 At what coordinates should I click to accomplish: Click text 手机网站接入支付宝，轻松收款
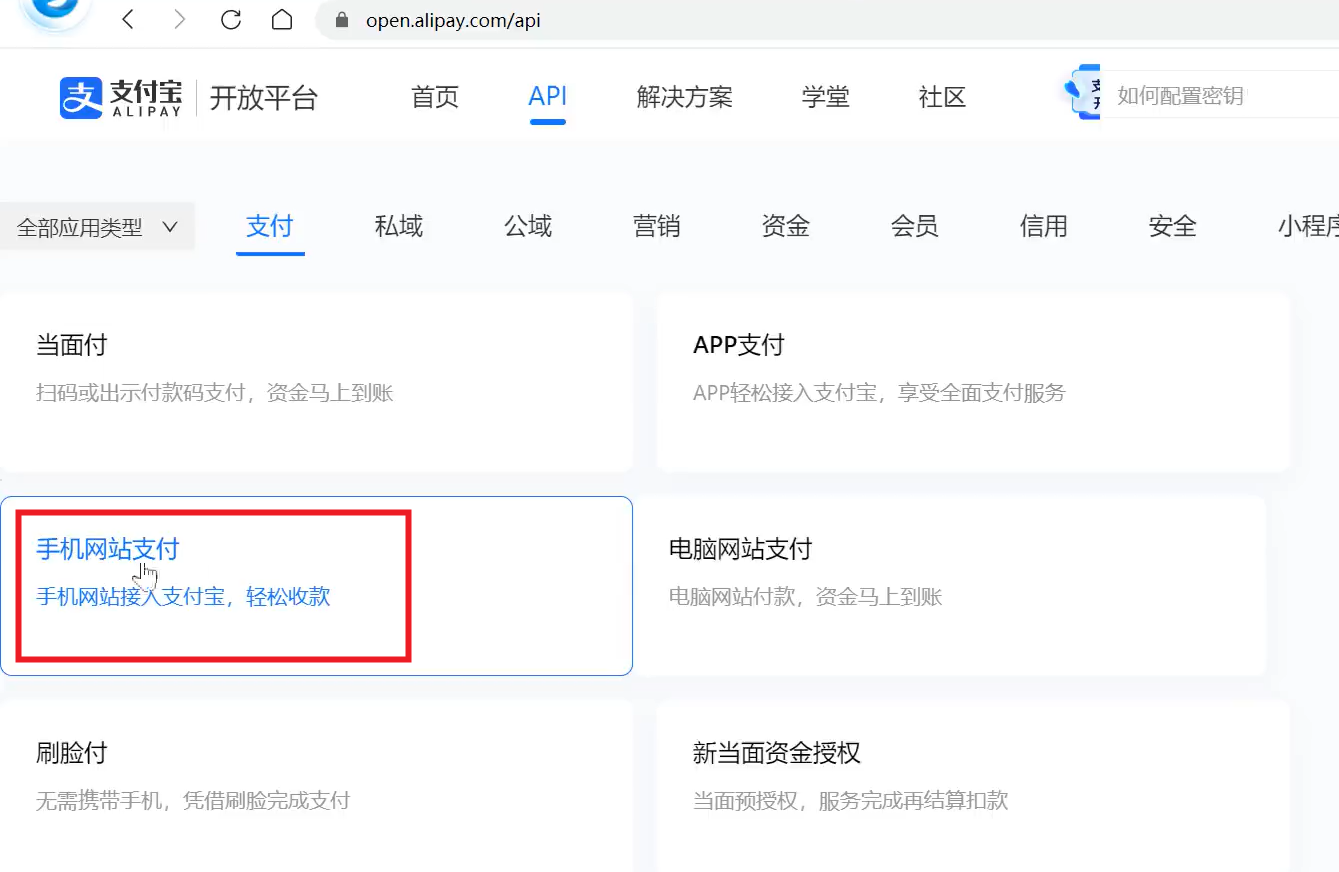(x=183, y=597)
